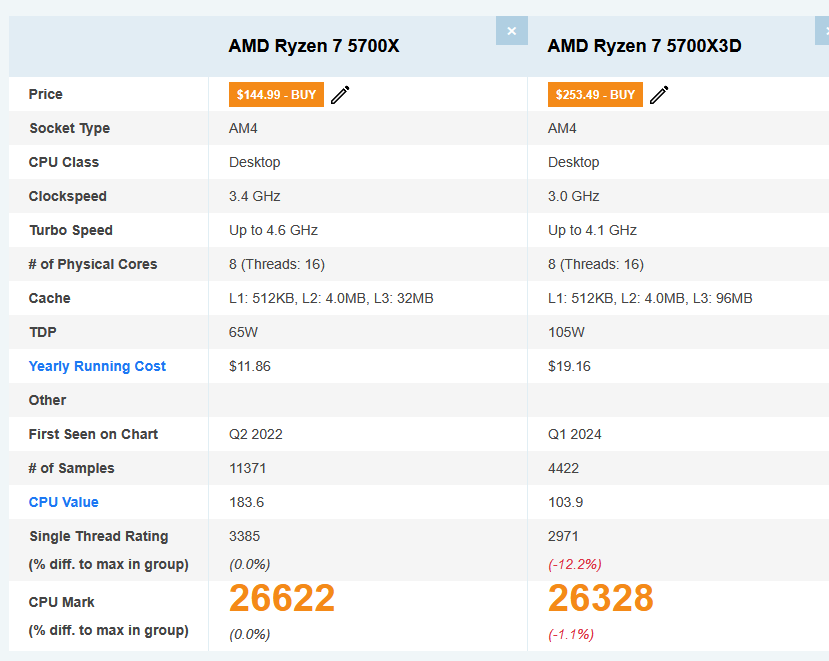This screenshot has height=661, width=829.
Task: Click Q2 2022 first seen value
Action: [x=255, y=434]
